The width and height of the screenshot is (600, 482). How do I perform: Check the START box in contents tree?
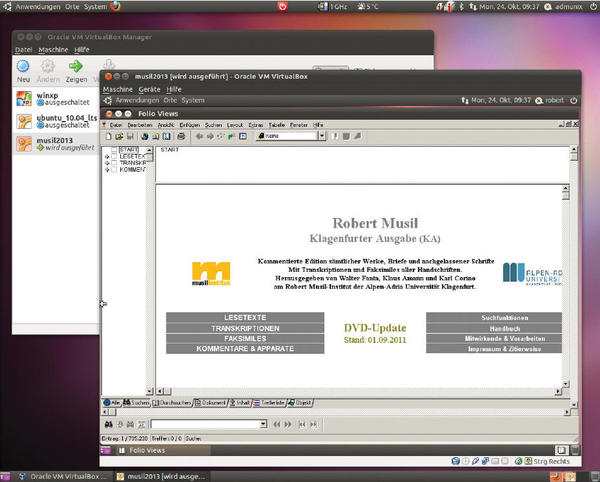[114, 150]
